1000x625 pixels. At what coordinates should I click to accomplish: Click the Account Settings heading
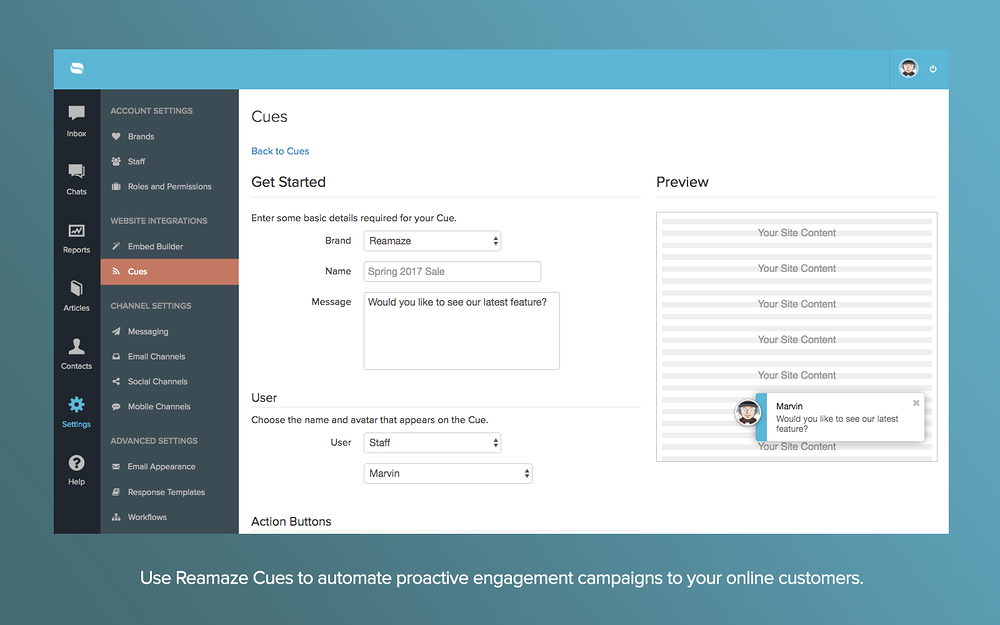[151, 111]
